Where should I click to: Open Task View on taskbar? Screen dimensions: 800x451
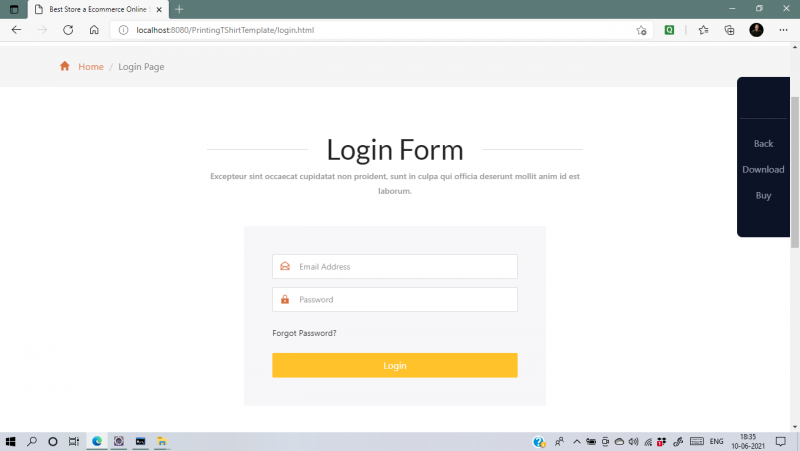coord(74,442)
